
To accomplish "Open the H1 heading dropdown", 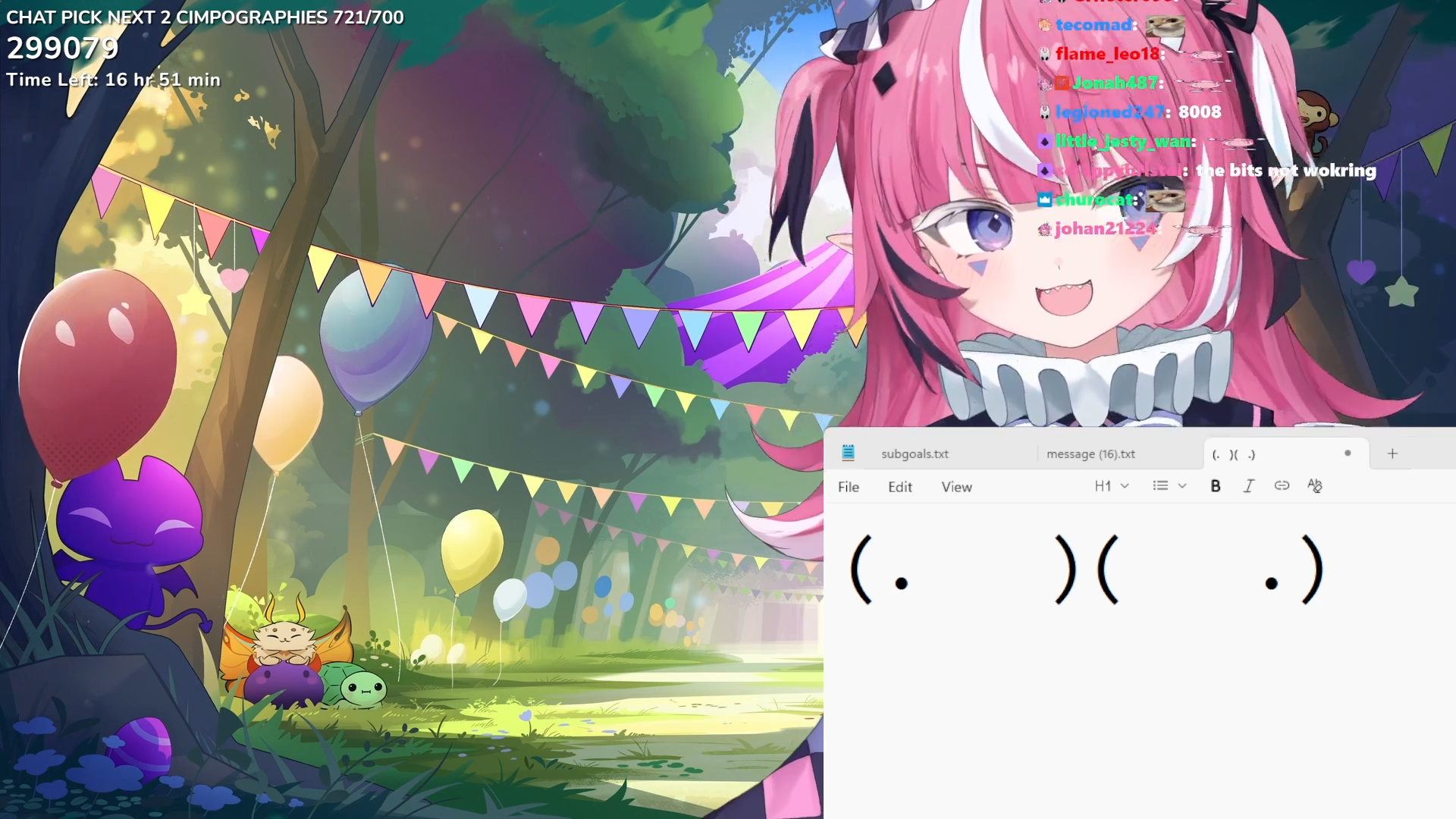I will [1111, 486].
